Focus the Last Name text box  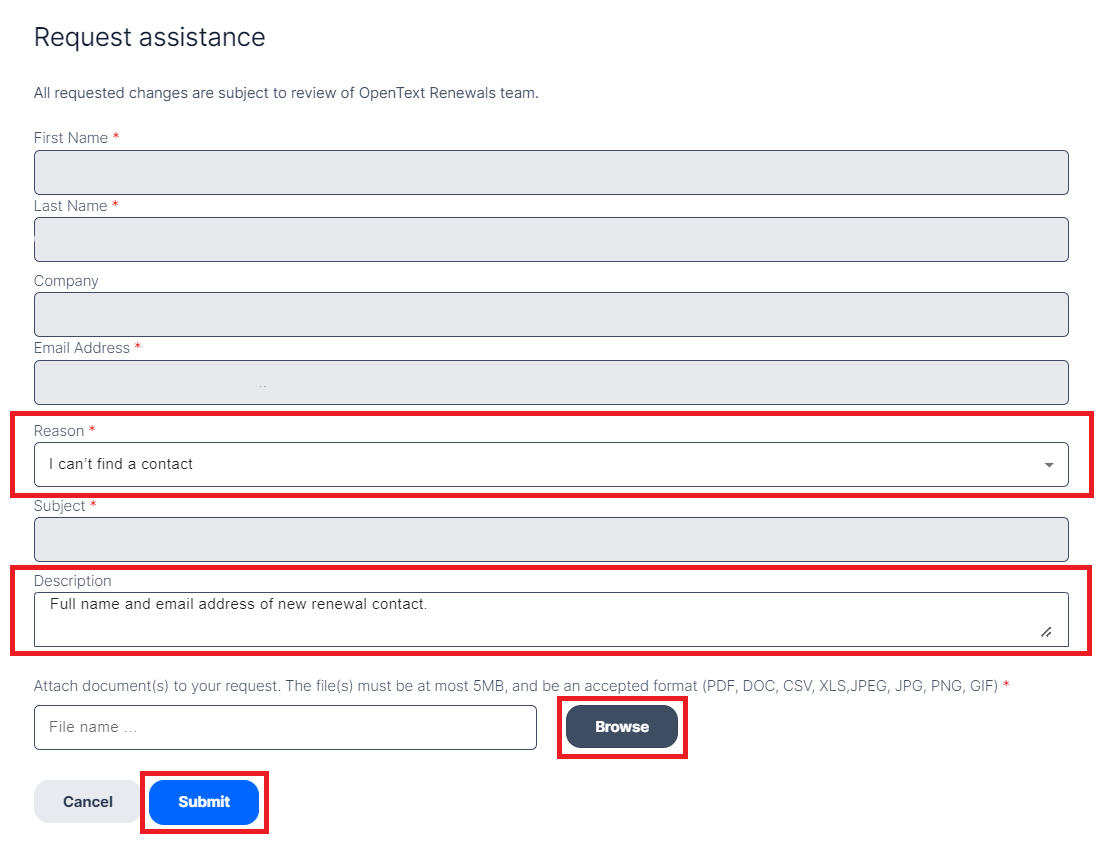point(551,239)
